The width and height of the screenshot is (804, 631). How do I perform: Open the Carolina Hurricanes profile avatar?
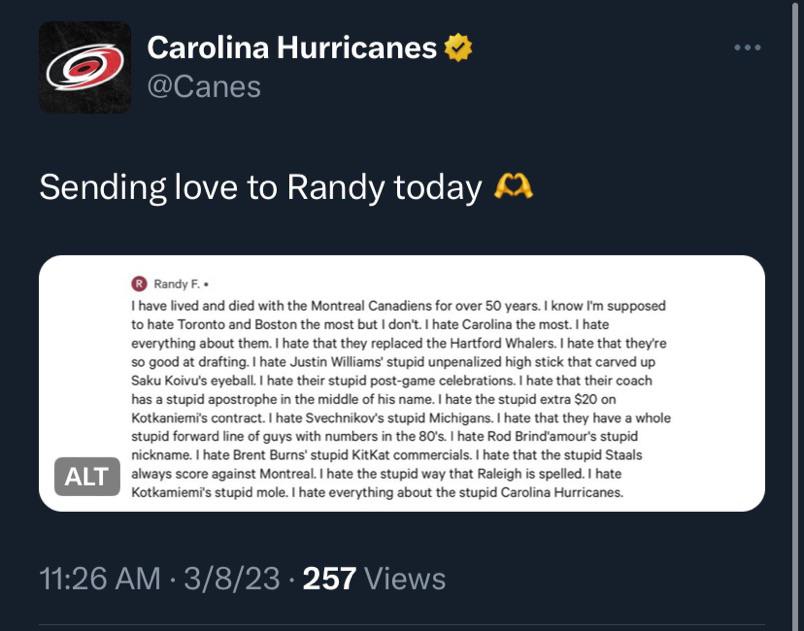(x=85, y=67)
